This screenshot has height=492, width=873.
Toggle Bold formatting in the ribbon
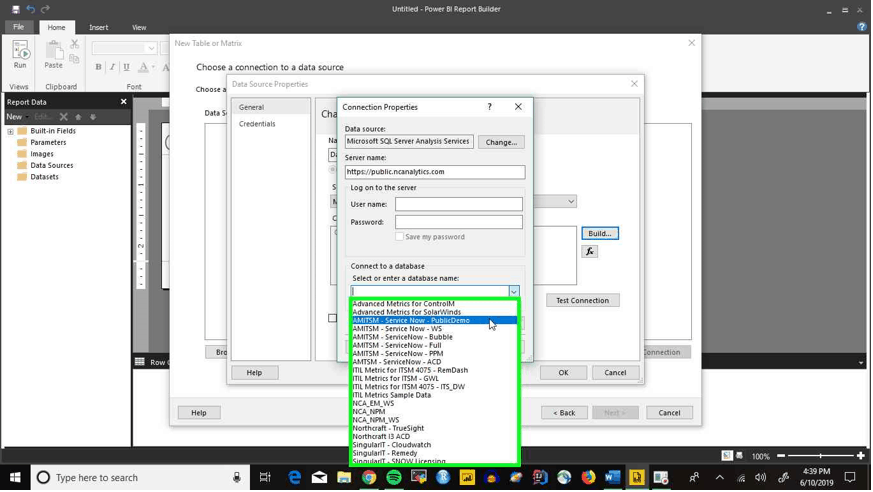[99, 67]
